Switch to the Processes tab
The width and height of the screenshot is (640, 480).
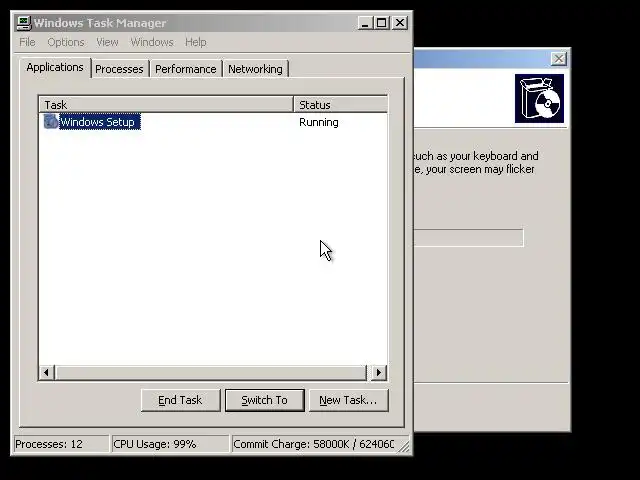point(119,69)
